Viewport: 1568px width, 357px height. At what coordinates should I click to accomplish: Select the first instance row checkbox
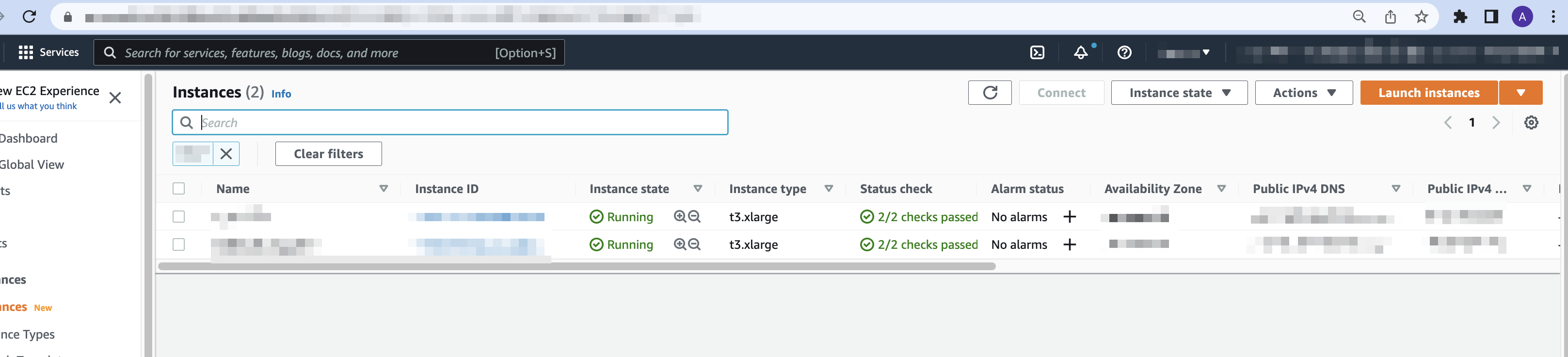(x=178, y=216)
